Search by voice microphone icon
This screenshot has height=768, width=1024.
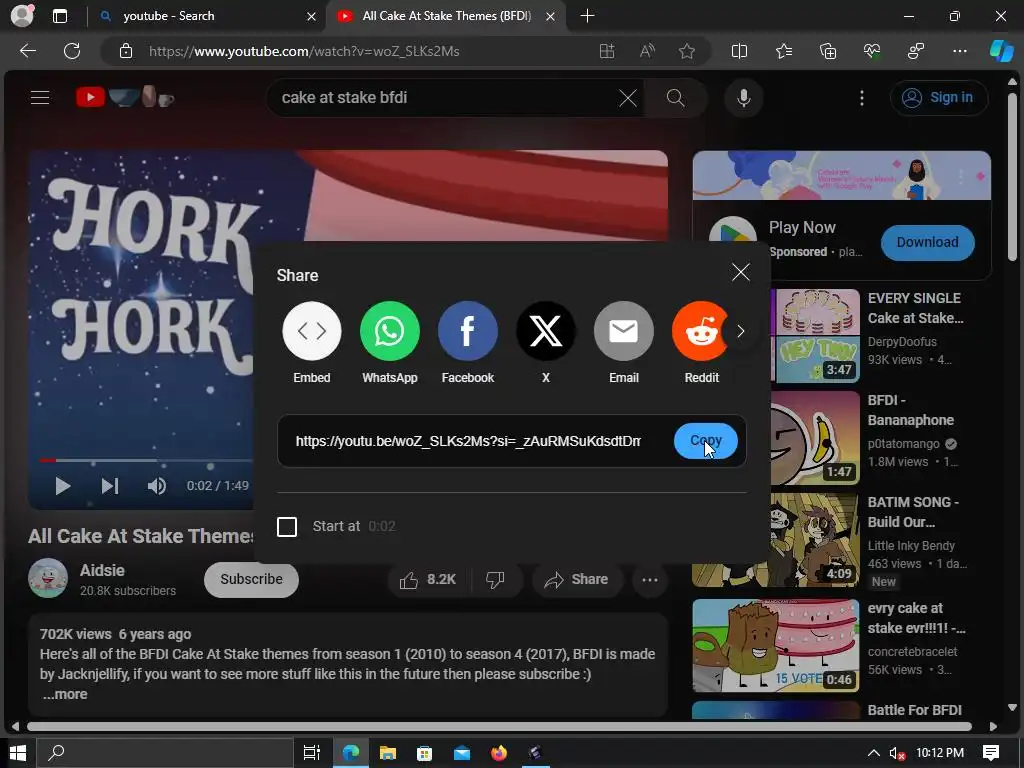(x=743, y=98)
